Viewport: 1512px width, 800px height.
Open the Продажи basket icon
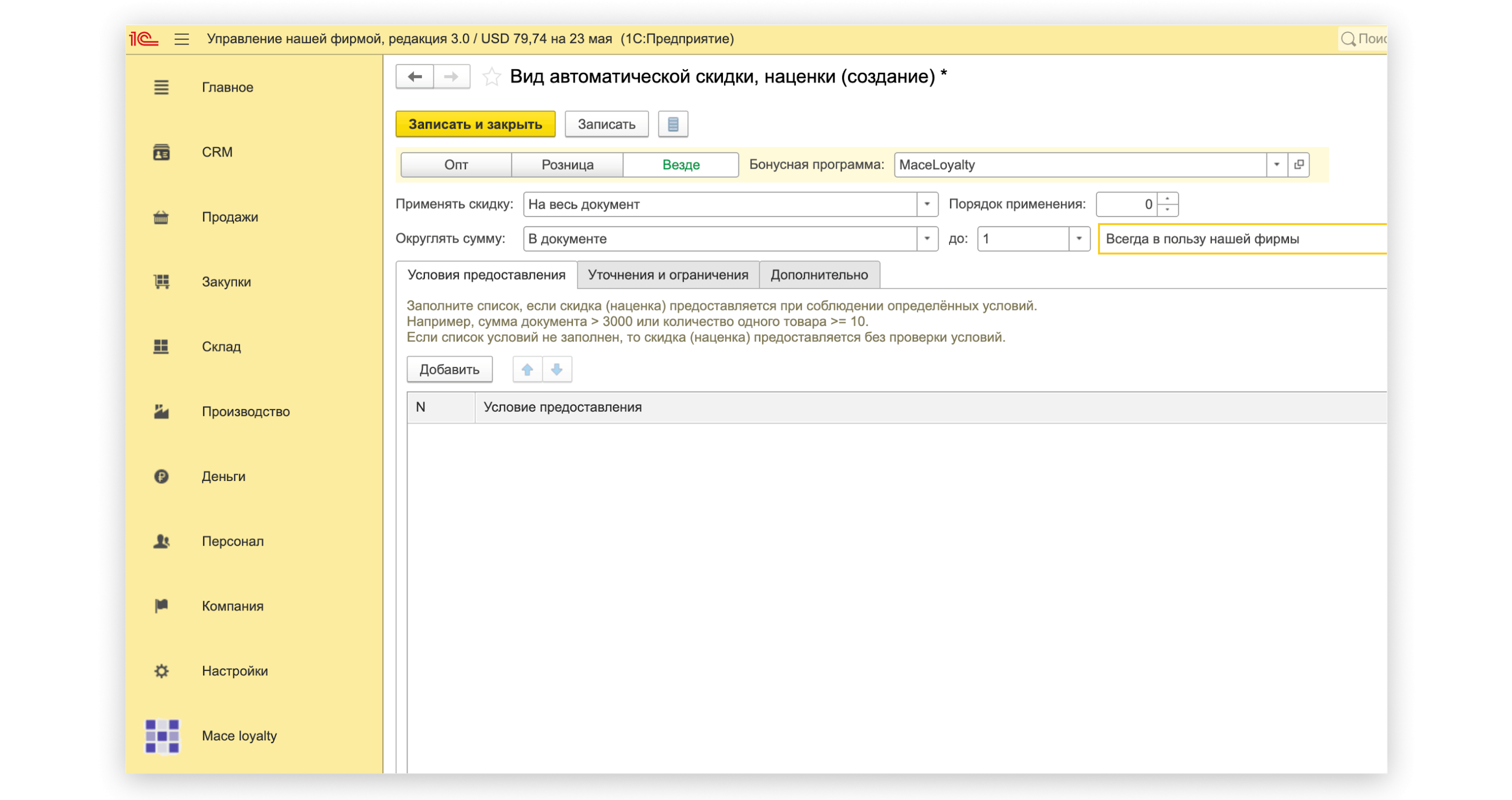(161, 217)
